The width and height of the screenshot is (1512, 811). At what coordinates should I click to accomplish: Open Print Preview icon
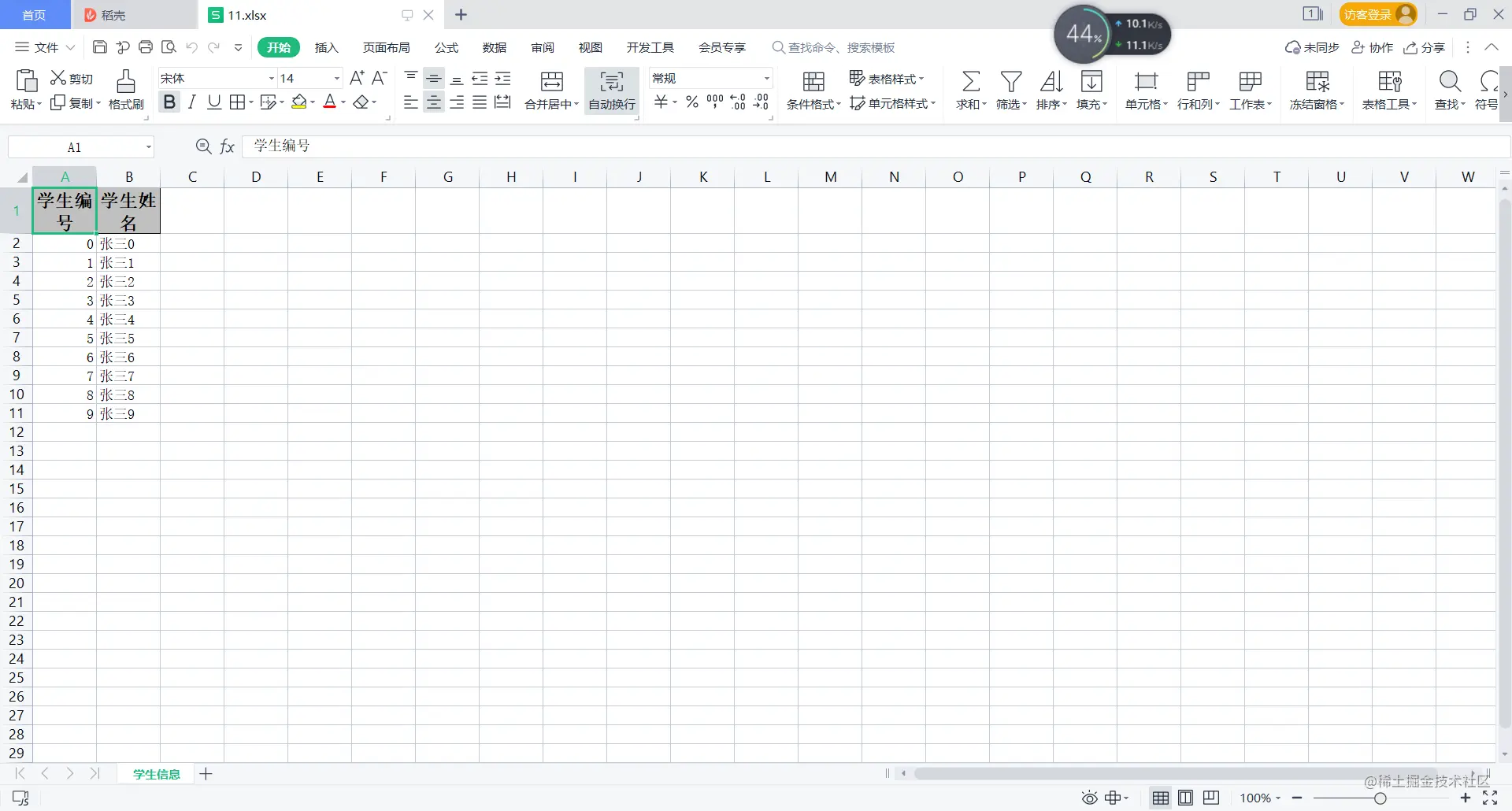169,47
